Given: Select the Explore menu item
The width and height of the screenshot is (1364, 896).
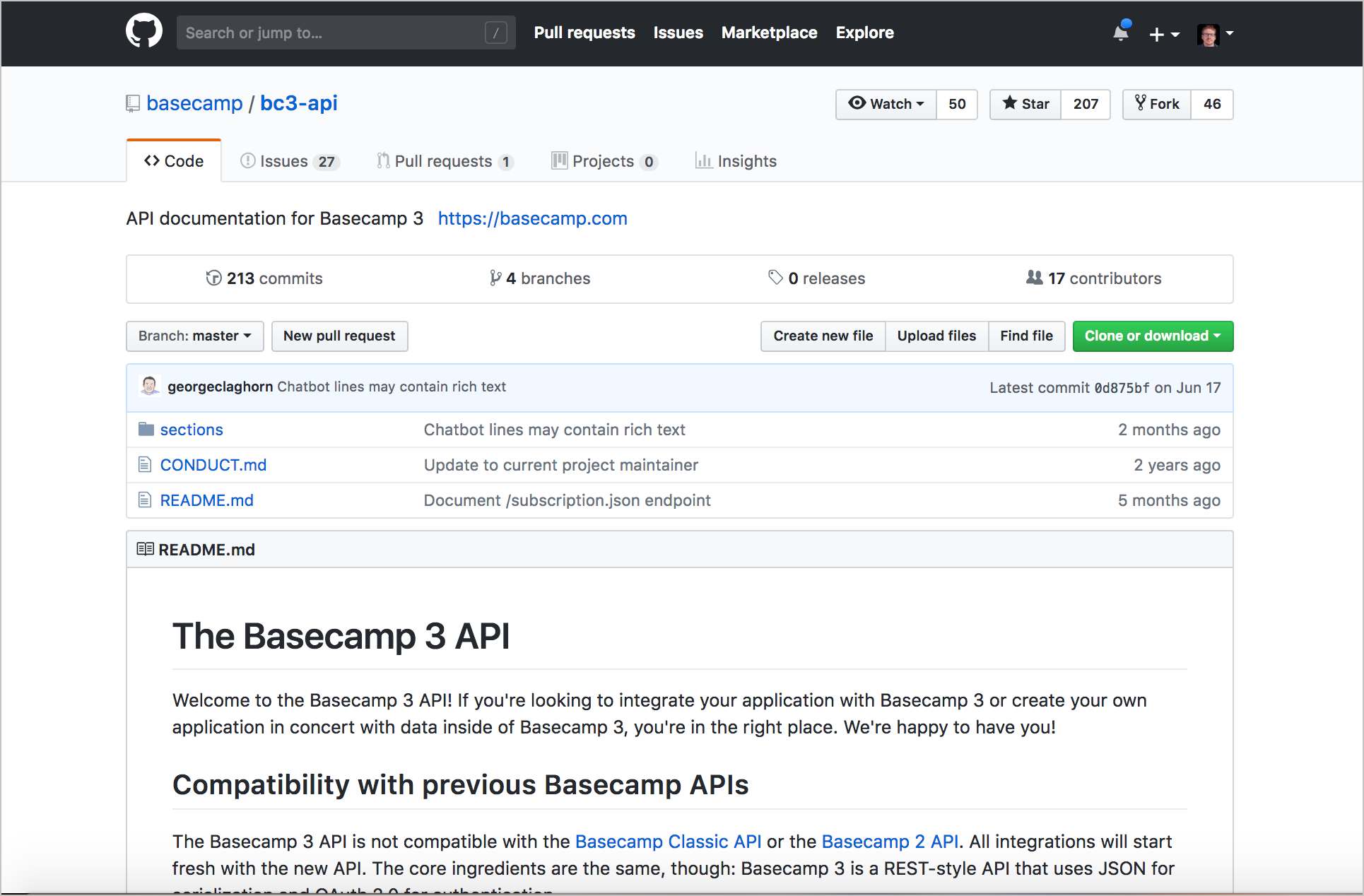Looking at the screenshot, I should click(x=866, y=32).
